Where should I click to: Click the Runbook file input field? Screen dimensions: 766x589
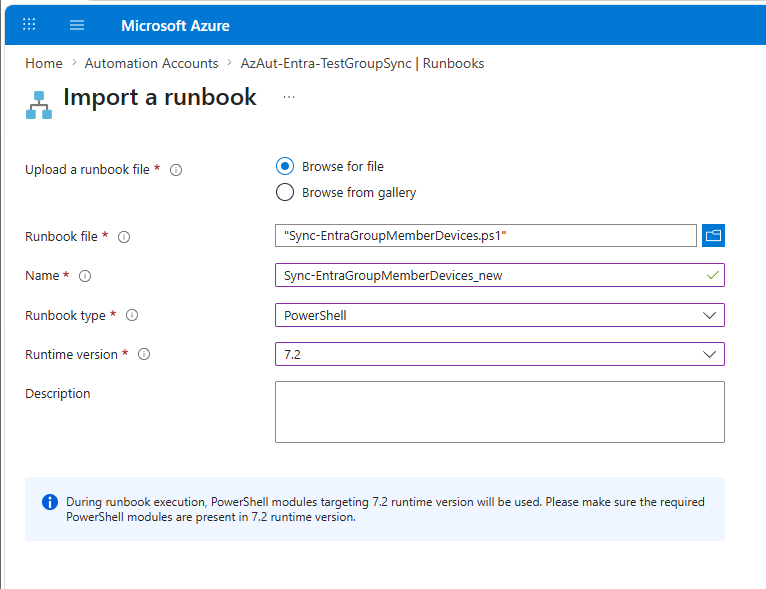click(486, 235)
